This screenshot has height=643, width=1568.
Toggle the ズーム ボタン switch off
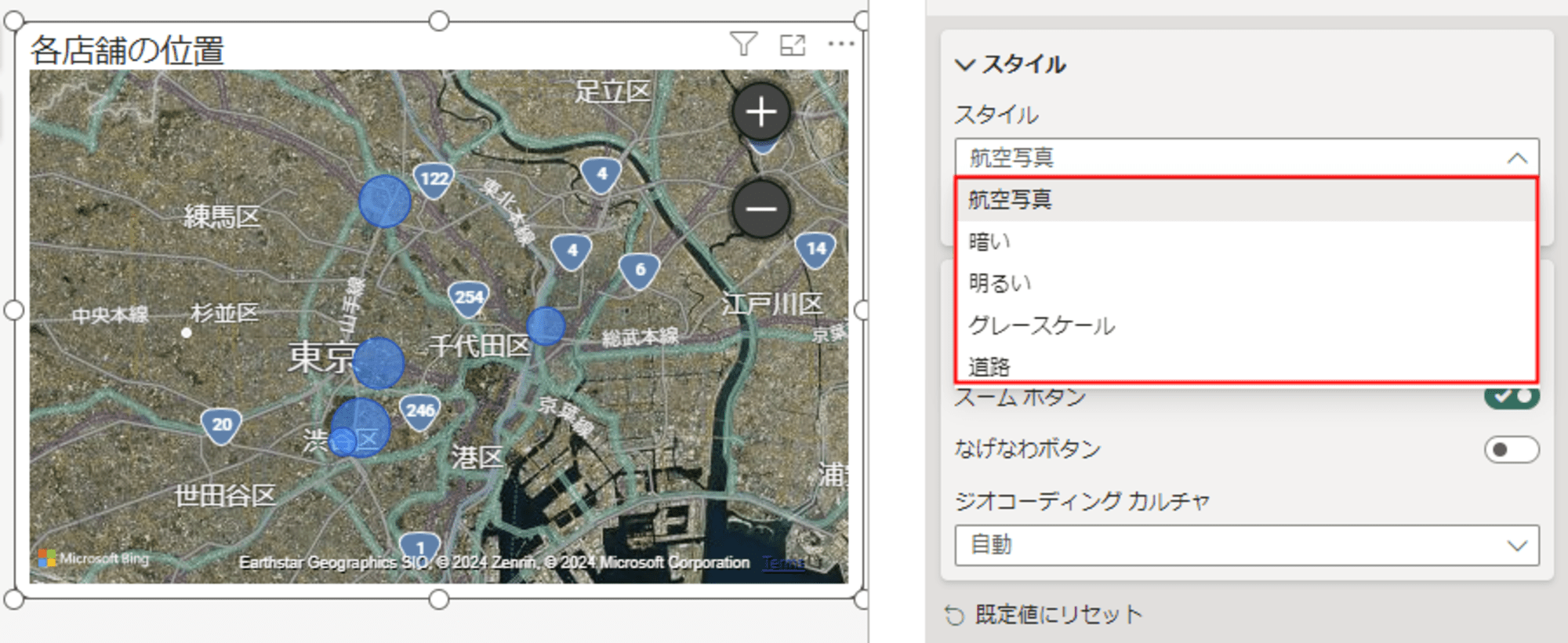(x=1512, y=396)
